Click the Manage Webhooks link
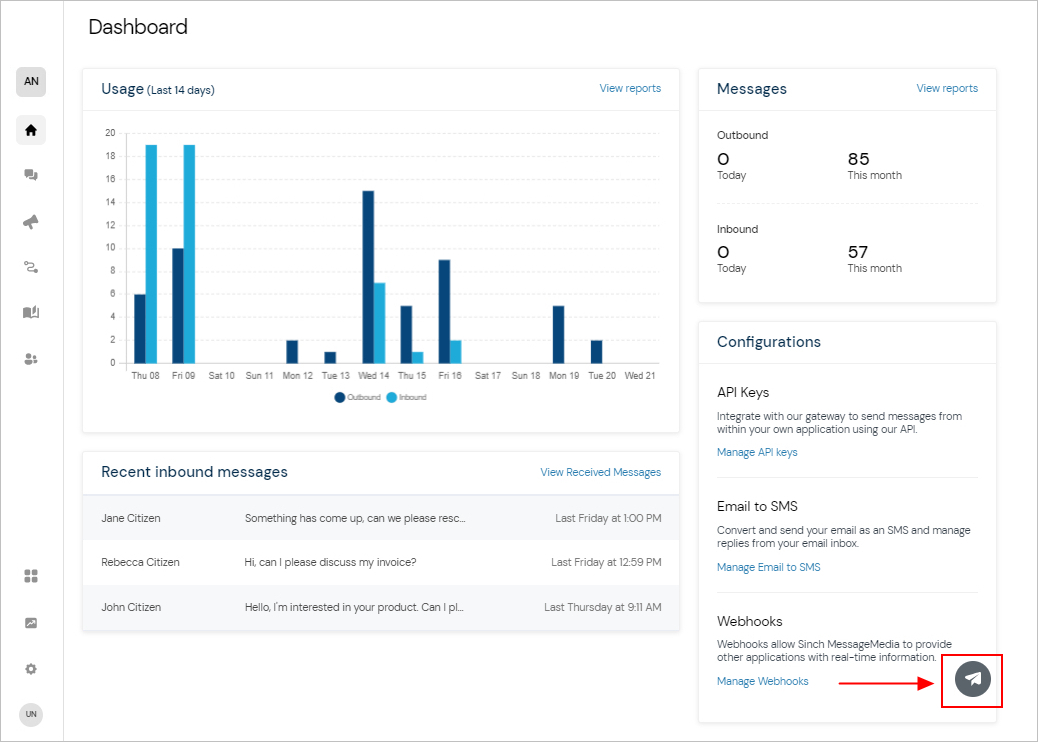 (x=762, y=681)
